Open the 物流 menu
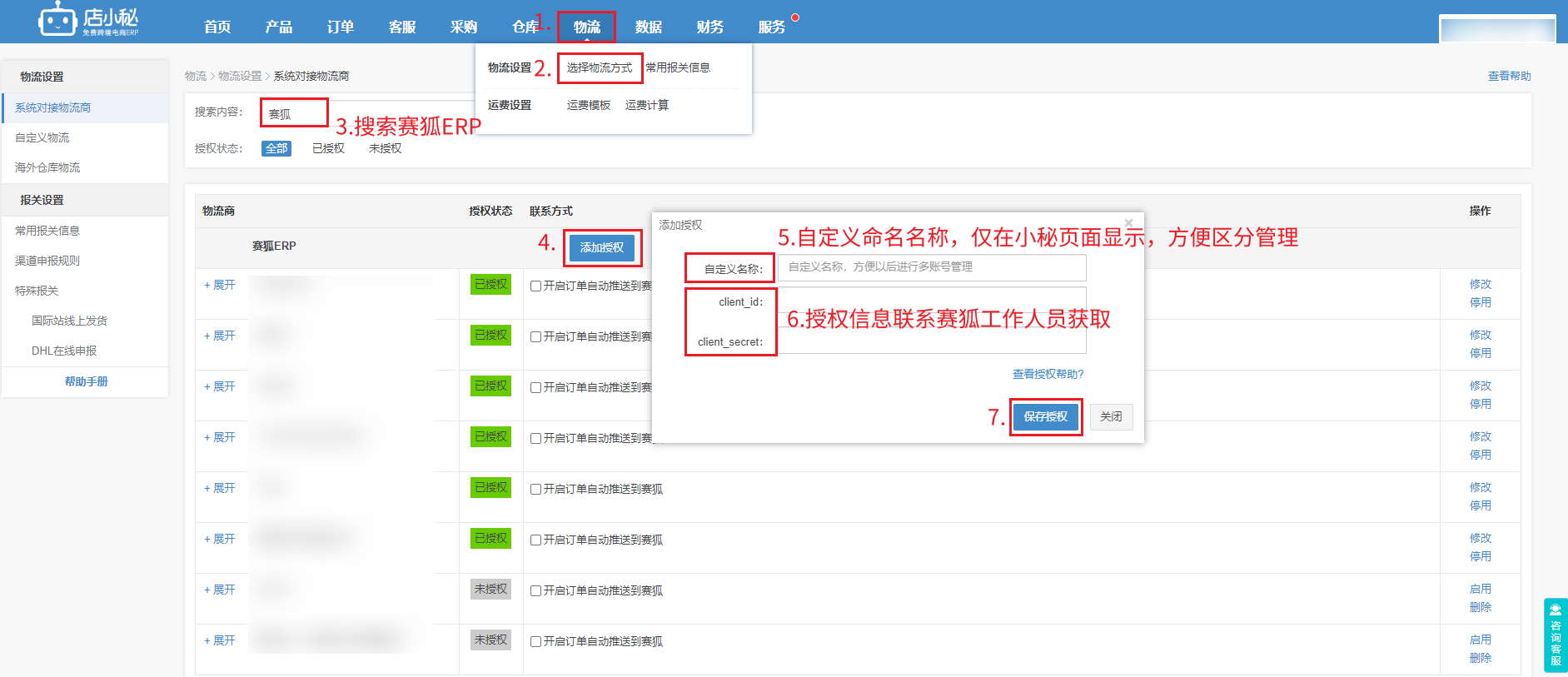Screen dimensions: 1568x677 [587, 27]
